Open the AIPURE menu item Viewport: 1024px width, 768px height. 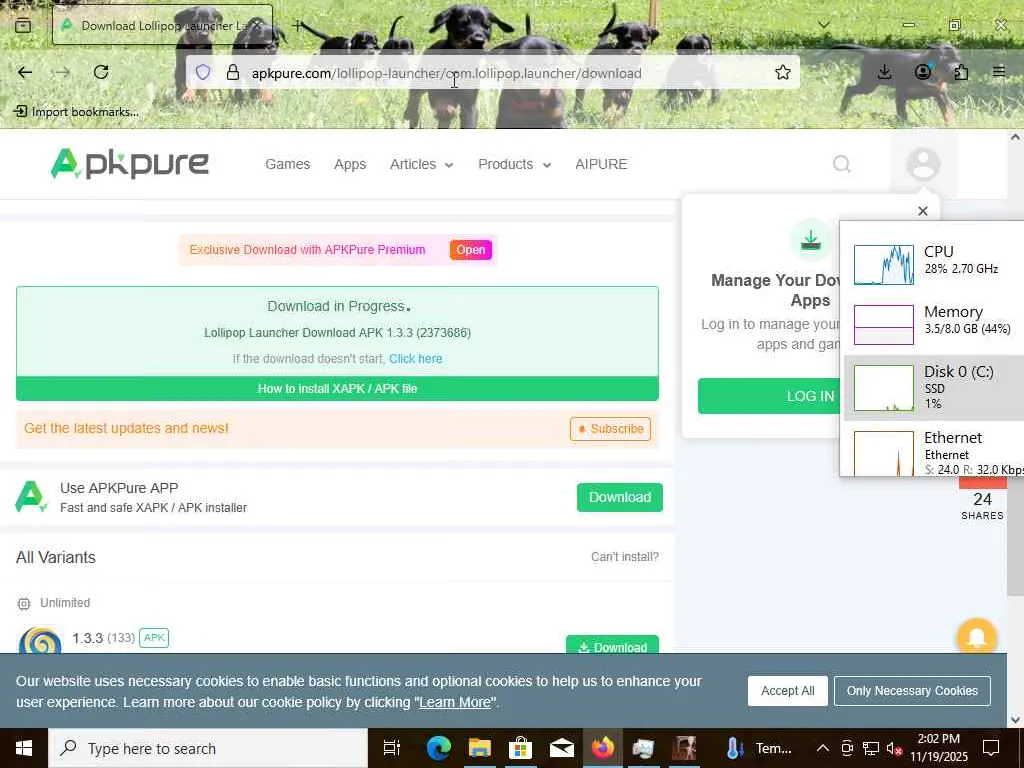tap(601, 164)
